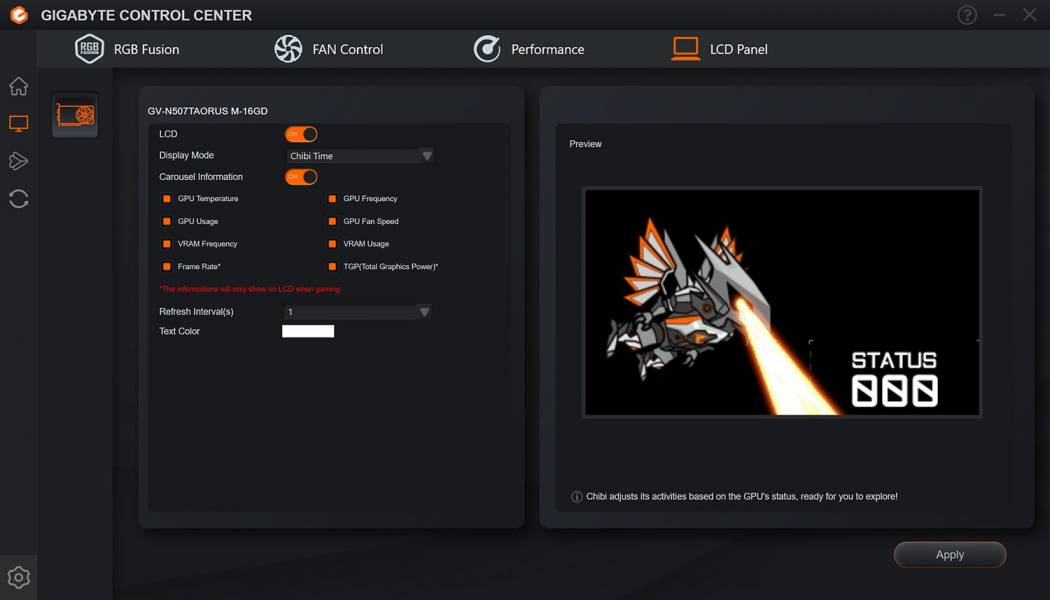This screenshot has height=600, width=1050.
Task: Click the Display Mode label
Action: click(x=186, y=155)
